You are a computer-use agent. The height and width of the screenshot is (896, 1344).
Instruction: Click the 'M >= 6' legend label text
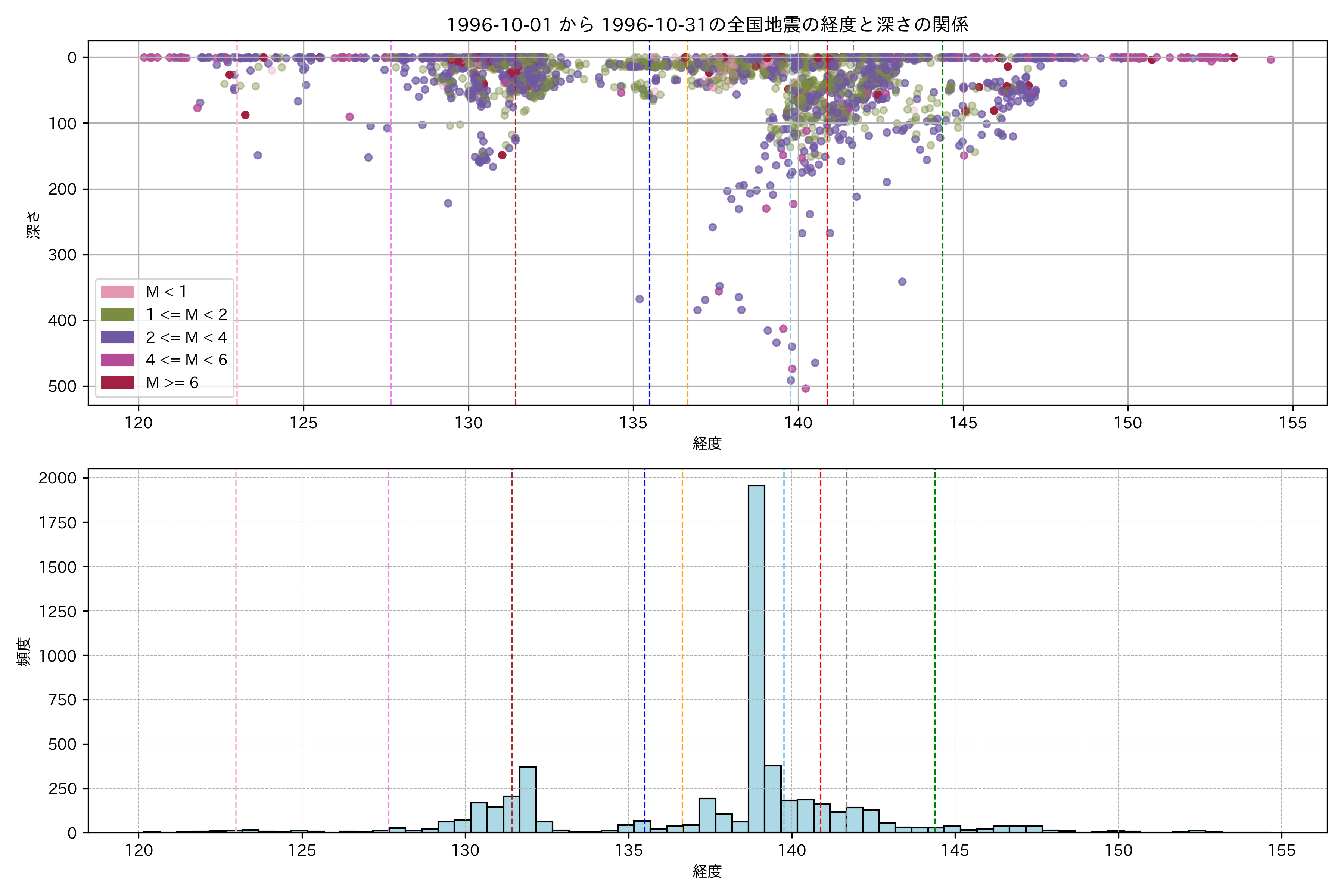172,383
